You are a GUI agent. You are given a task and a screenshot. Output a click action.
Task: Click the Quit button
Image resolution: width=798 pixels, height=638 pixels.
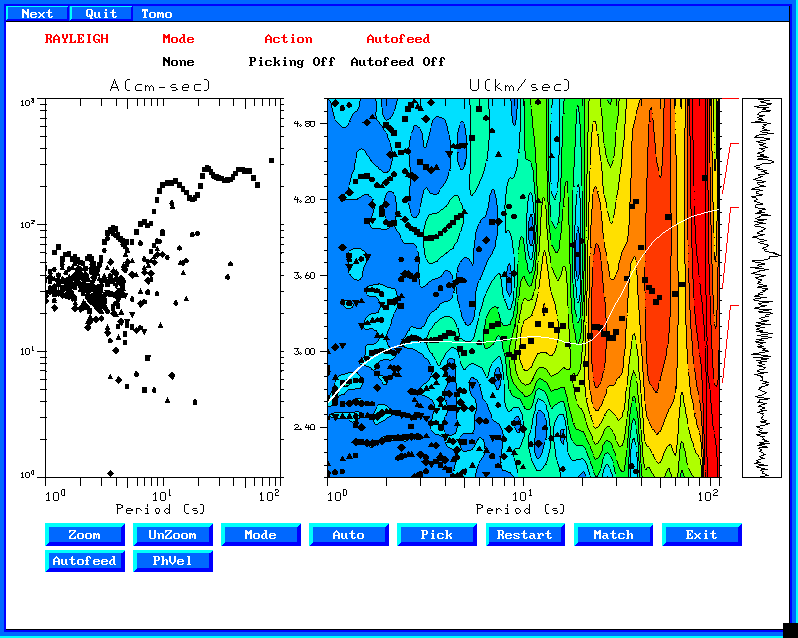(x=101, y=14)
